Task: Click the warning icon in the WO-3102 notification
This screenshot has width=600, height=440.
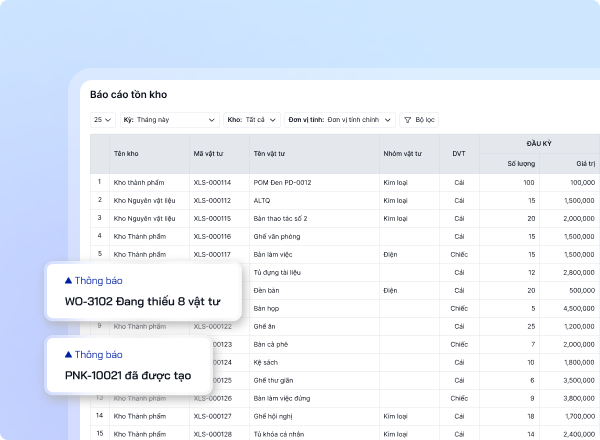Action: (68, 281)
